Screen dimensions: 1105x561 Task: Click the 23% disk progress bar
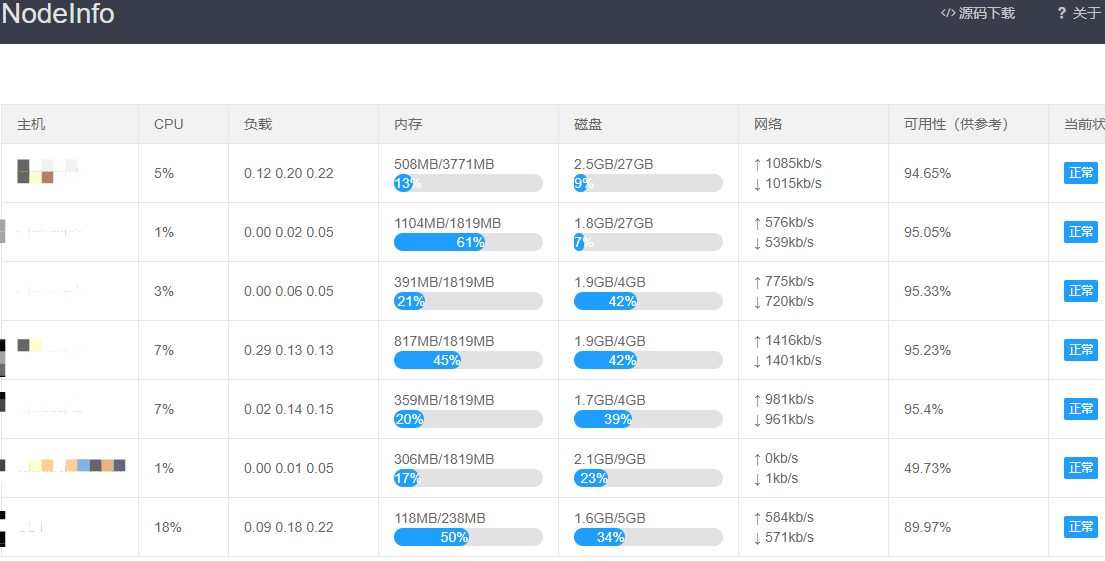point(648,478)
